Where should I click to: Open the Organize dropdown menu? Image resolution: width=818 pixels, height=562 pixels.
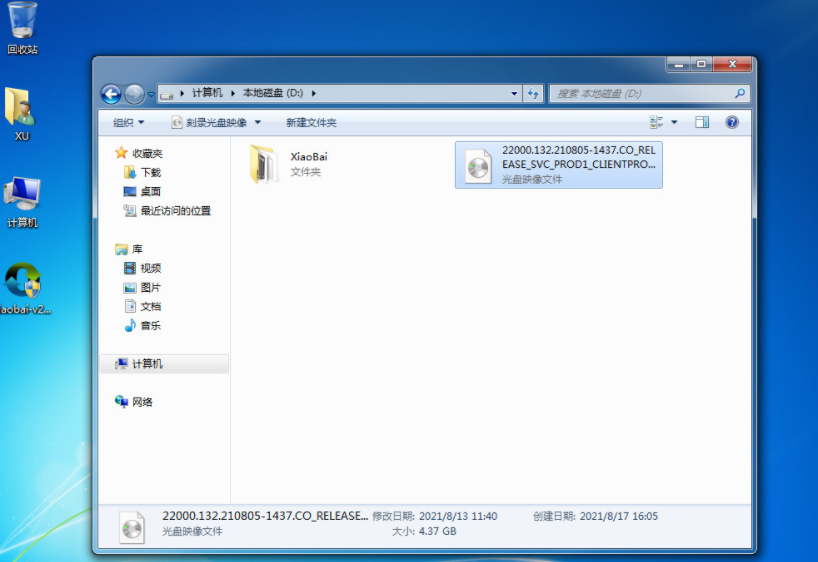click(x=128, y=122)
